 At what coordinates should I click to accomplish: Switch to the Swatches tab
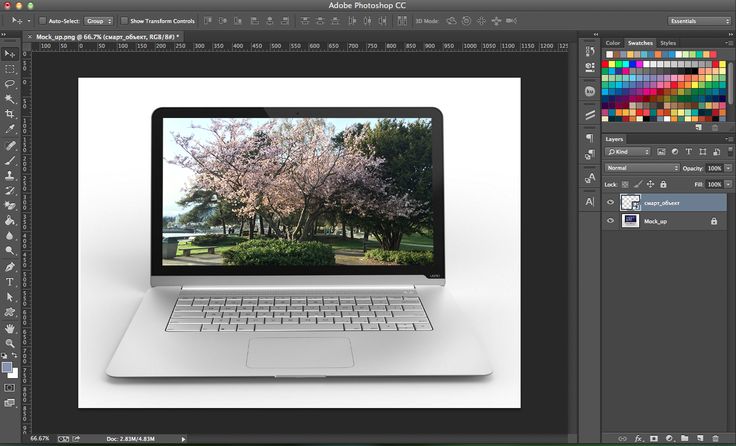tap(640, 43)
